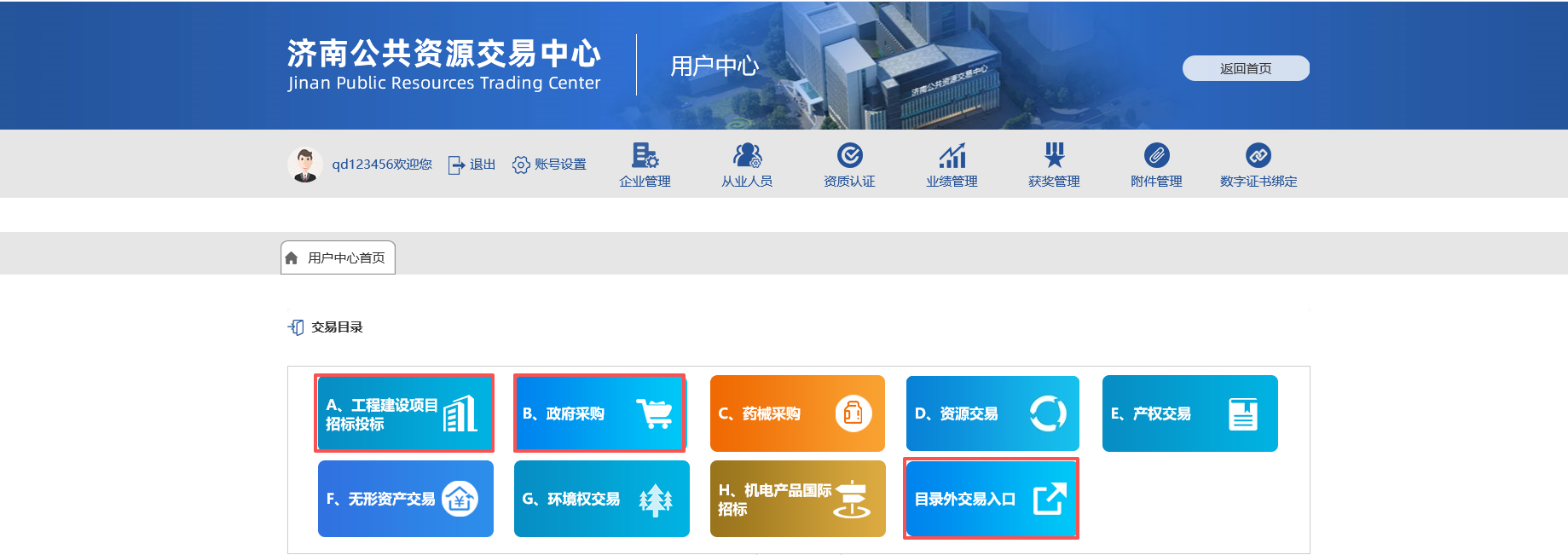The height and width of the screenshot is (555, 1568).
Task: Select the B、政府采购 tile
Action: (x=600, y=413)
